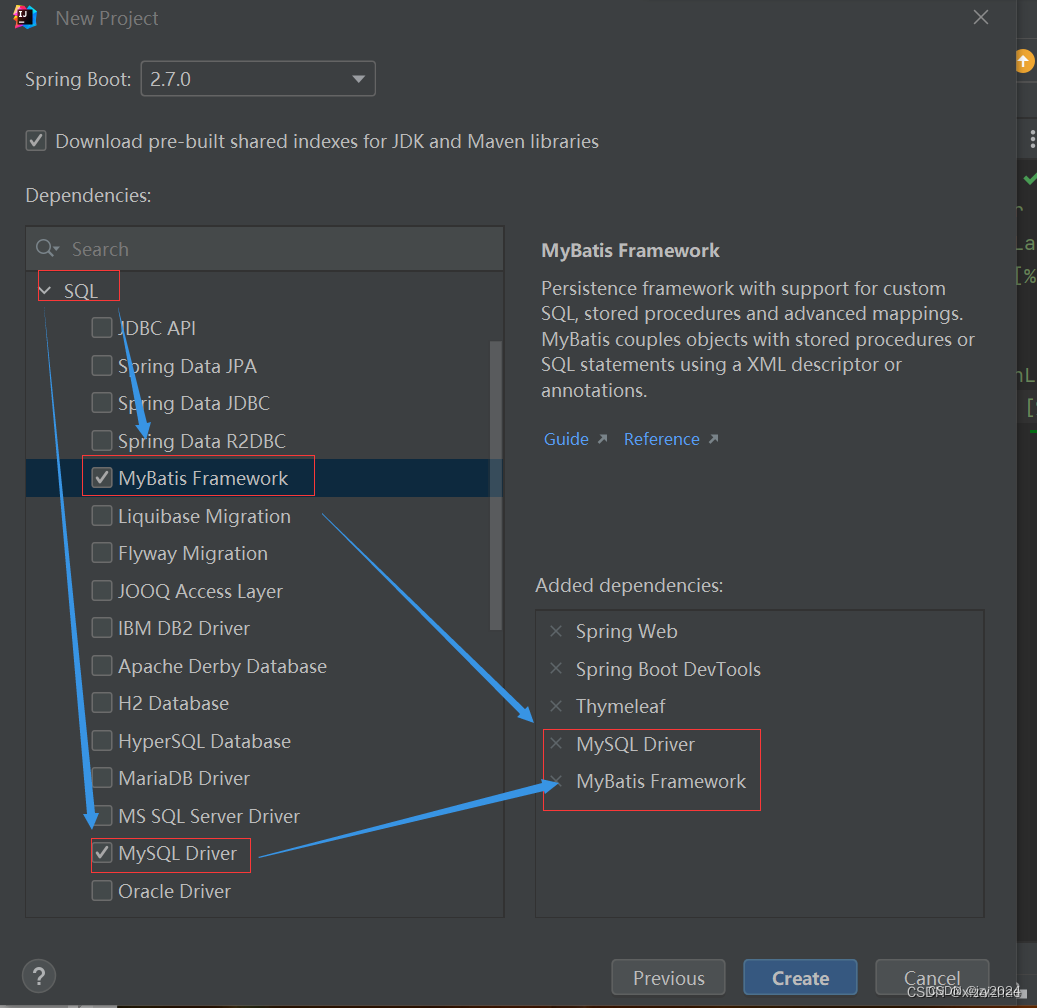Image resolution: width=1037 pixels, height=1008 pixels.
Task: Select 'MySQL Driver' in added dependencies list
Action: [x=635, y=744]
